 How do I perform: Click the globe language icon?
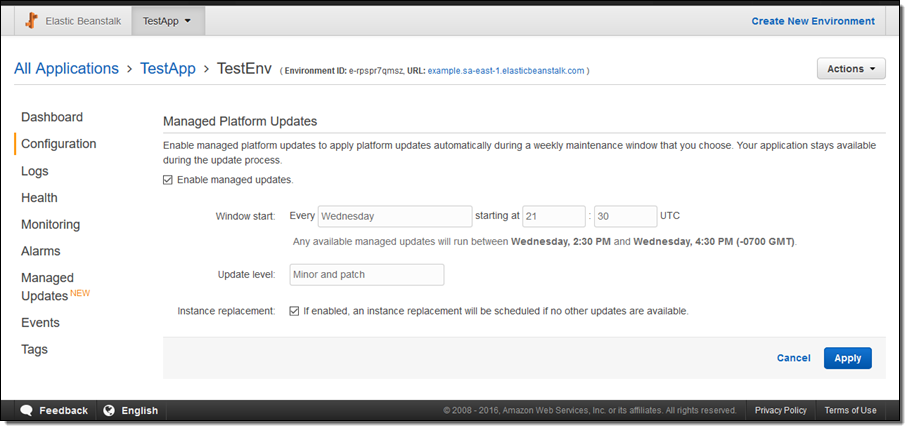click(109, 410)
